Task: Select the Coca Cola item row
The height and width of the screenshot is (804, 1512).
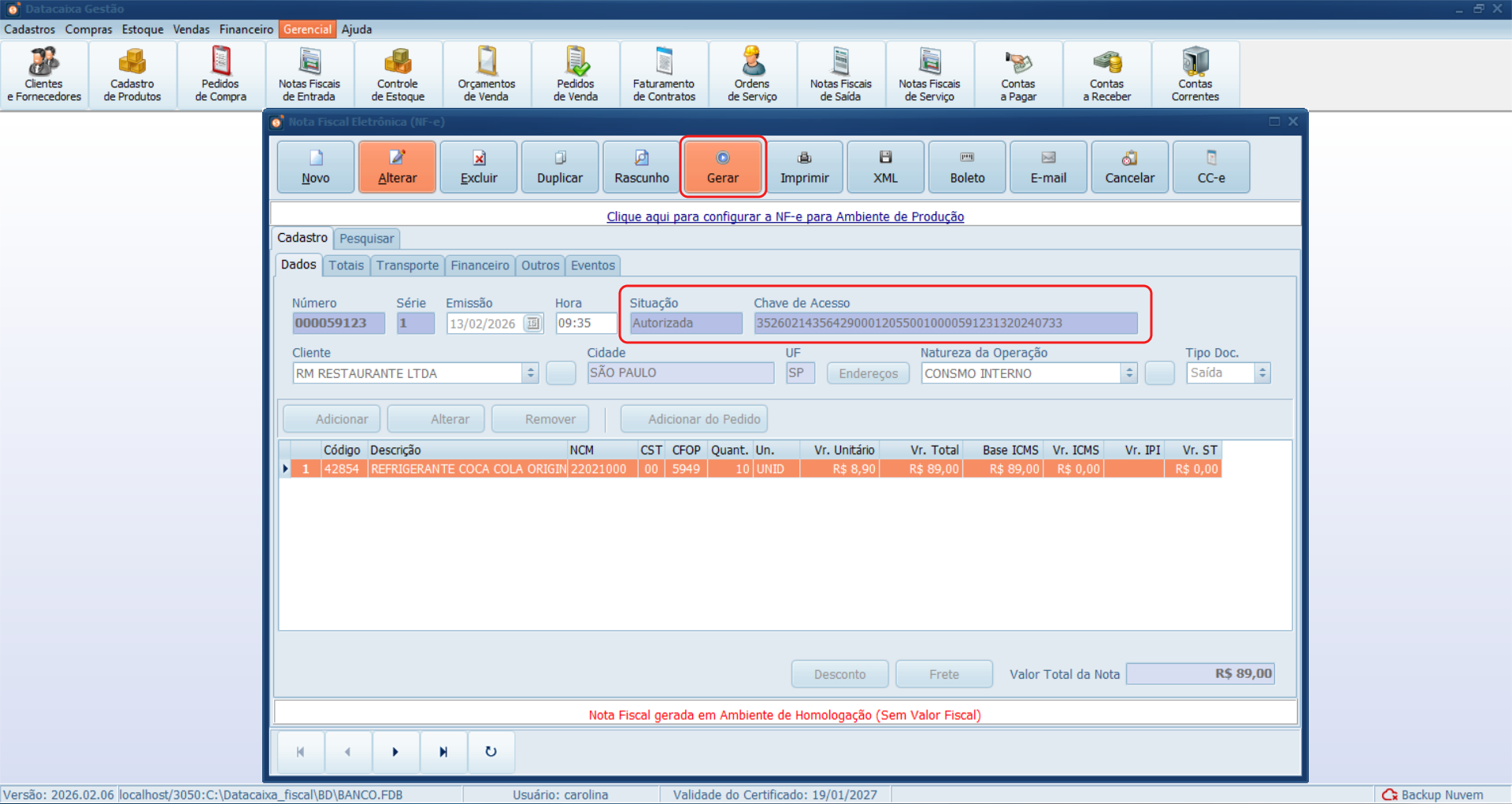Action: coord(468,469)
